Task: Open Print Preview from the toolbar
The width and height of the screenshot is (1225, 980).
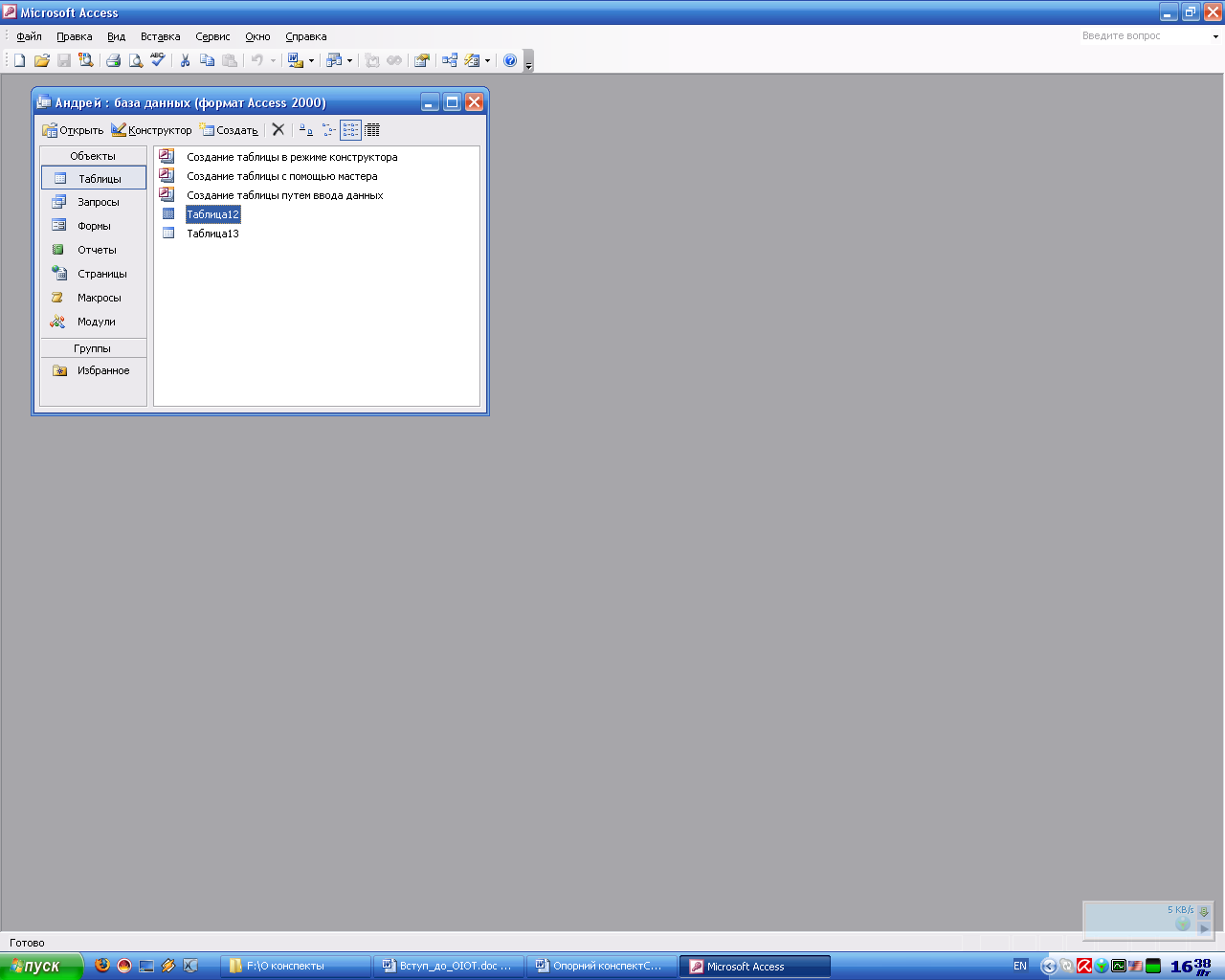Action: 135,60
